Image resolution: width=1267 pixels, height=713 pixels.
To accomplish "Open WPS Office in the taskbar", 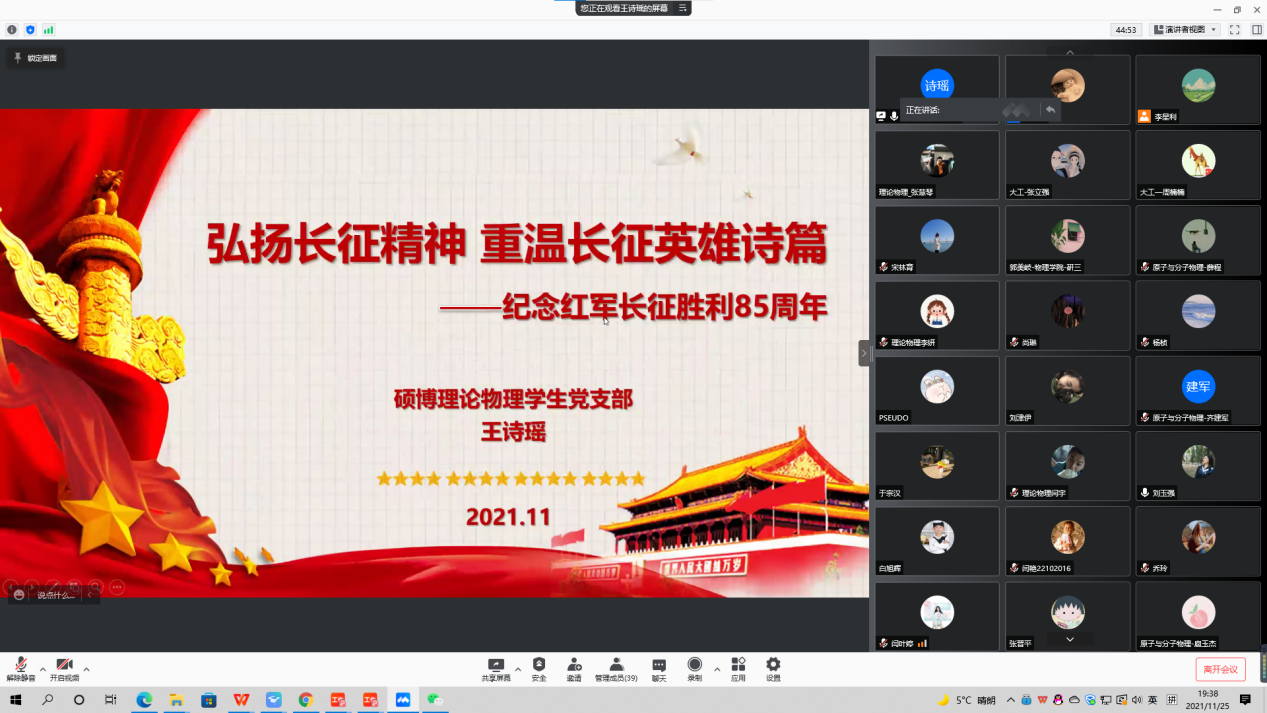I will point(241,700).
